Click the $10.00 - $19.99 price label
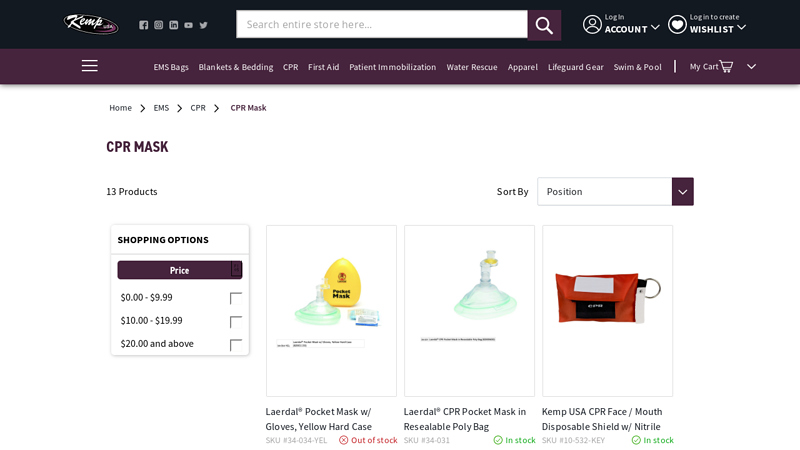This screenshot has width=800, height=450. [x=152, y=321]
